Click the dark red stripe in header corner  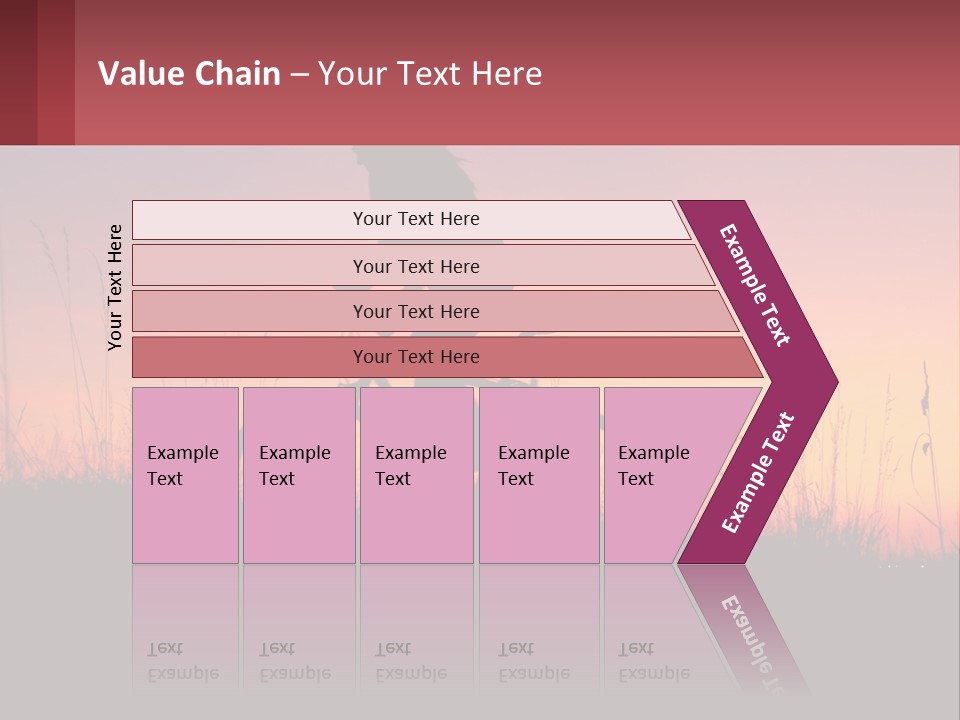tap(18, 72)
